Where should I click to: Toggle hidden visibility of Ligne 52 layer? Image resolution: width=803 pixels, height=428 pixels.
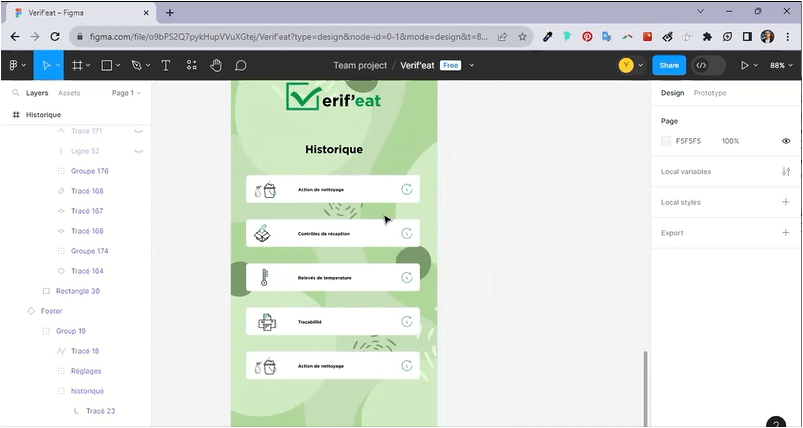pos(138,151)
